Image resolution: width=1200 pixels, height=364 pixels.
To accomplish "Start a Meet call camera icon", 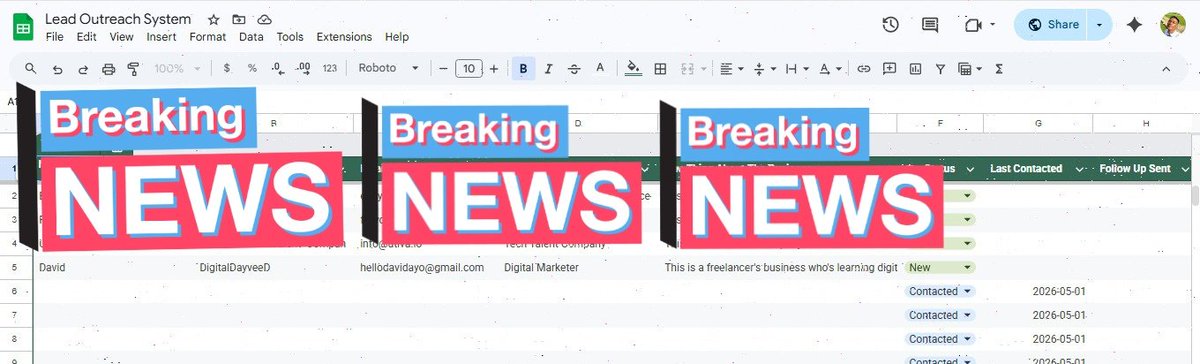I will (x=974, y=25).
